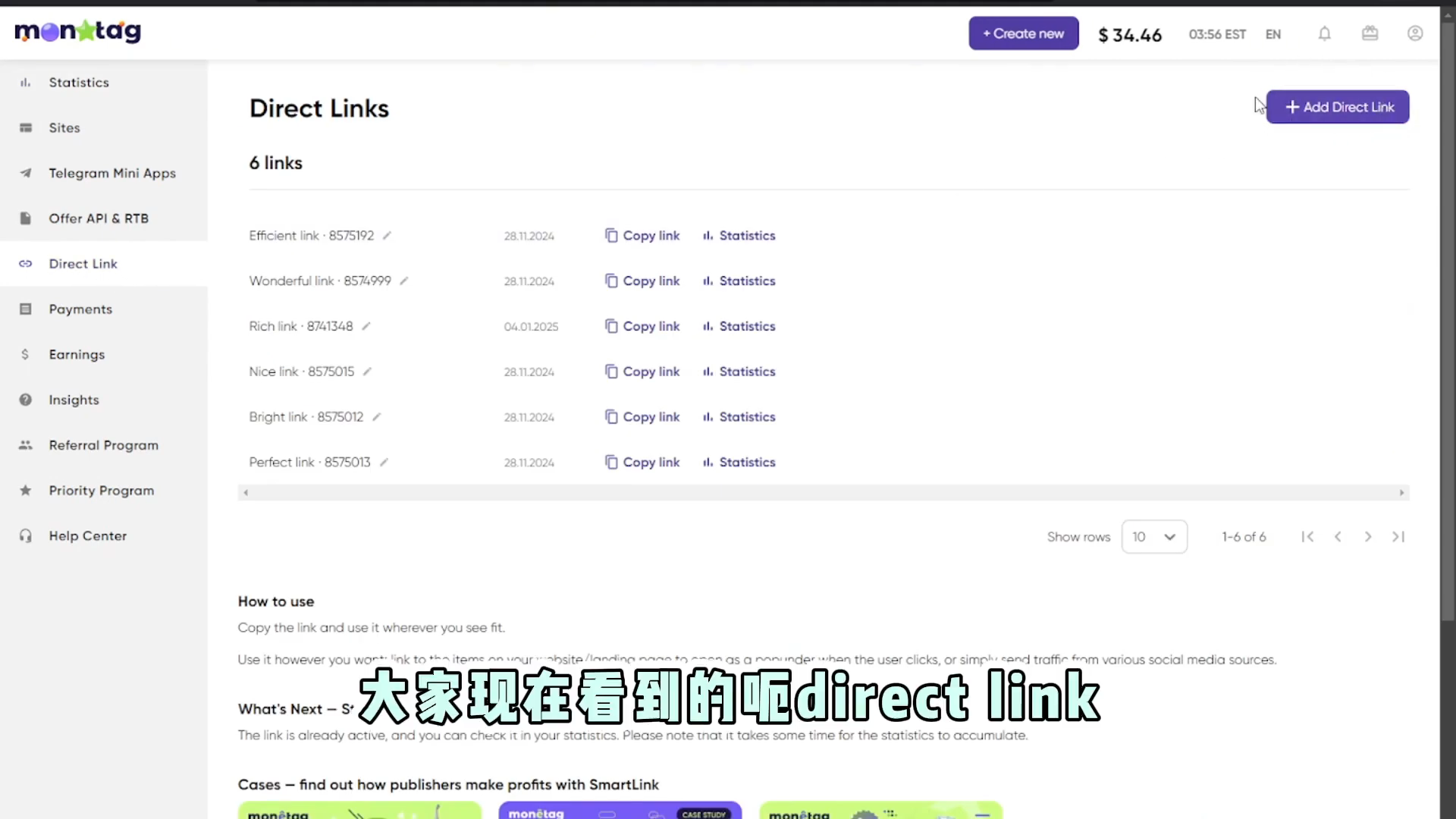1456x819 pixels.
Task: Copy link for Nice link 8575015
Action: (642, 372)
